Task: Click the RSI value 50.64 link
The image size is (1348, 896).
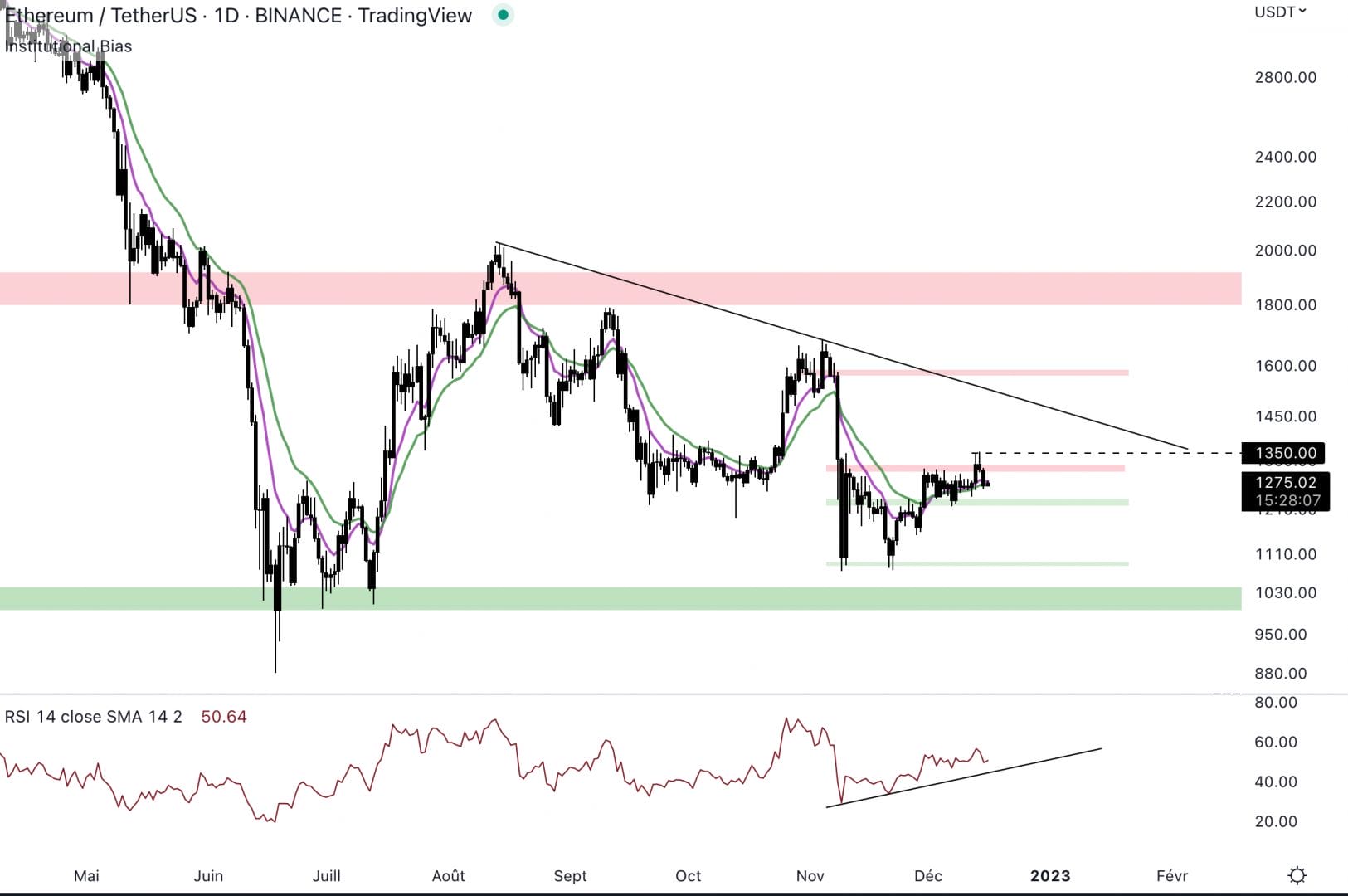Action: pyautogui.click(x=224, y=716)
